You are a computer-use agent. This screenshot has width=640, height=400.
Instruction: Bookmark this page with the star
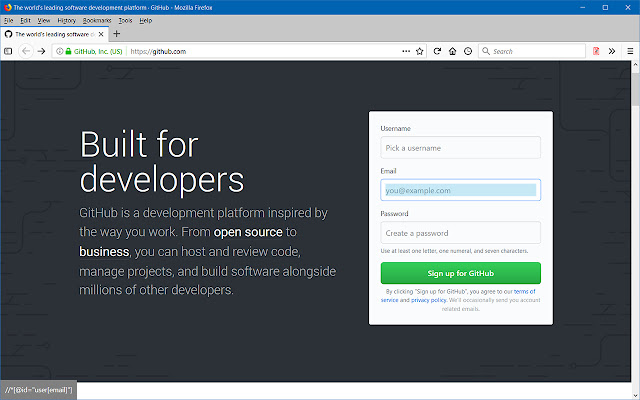pyautogui.click(x=419, y=51)
